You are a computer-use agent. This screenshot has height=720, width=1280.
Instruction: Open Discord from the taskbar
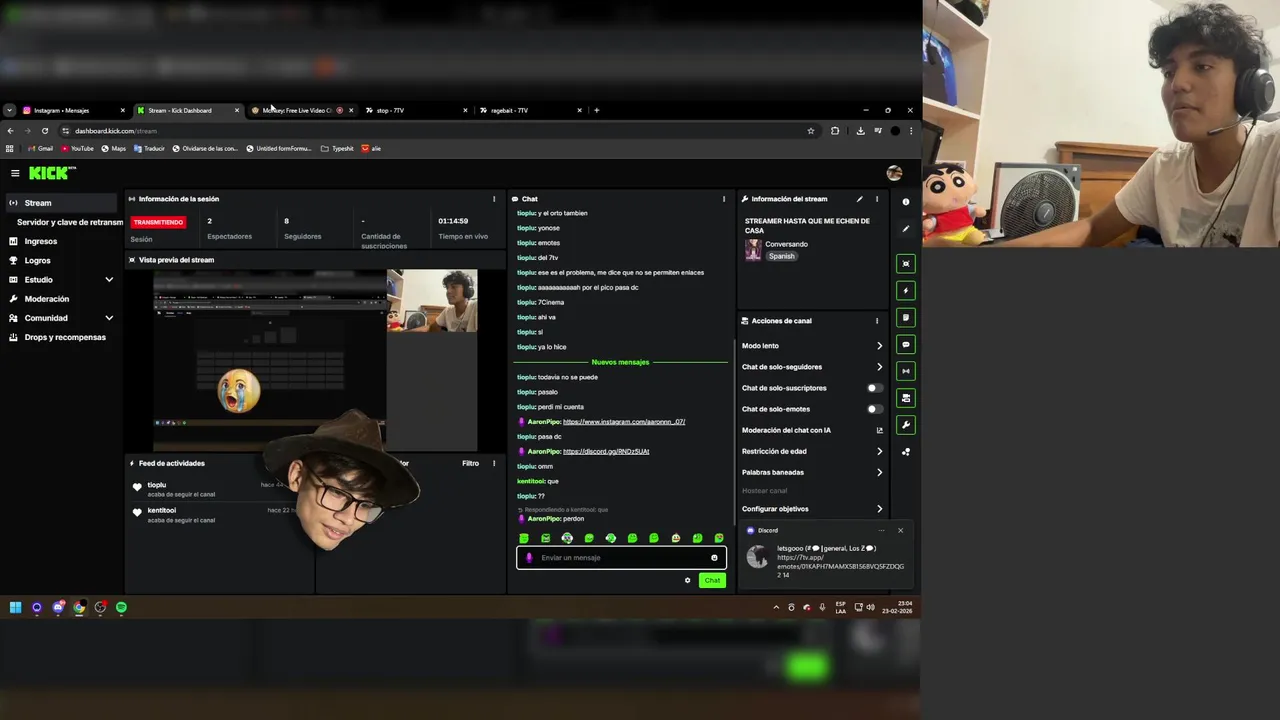point(58,607)
